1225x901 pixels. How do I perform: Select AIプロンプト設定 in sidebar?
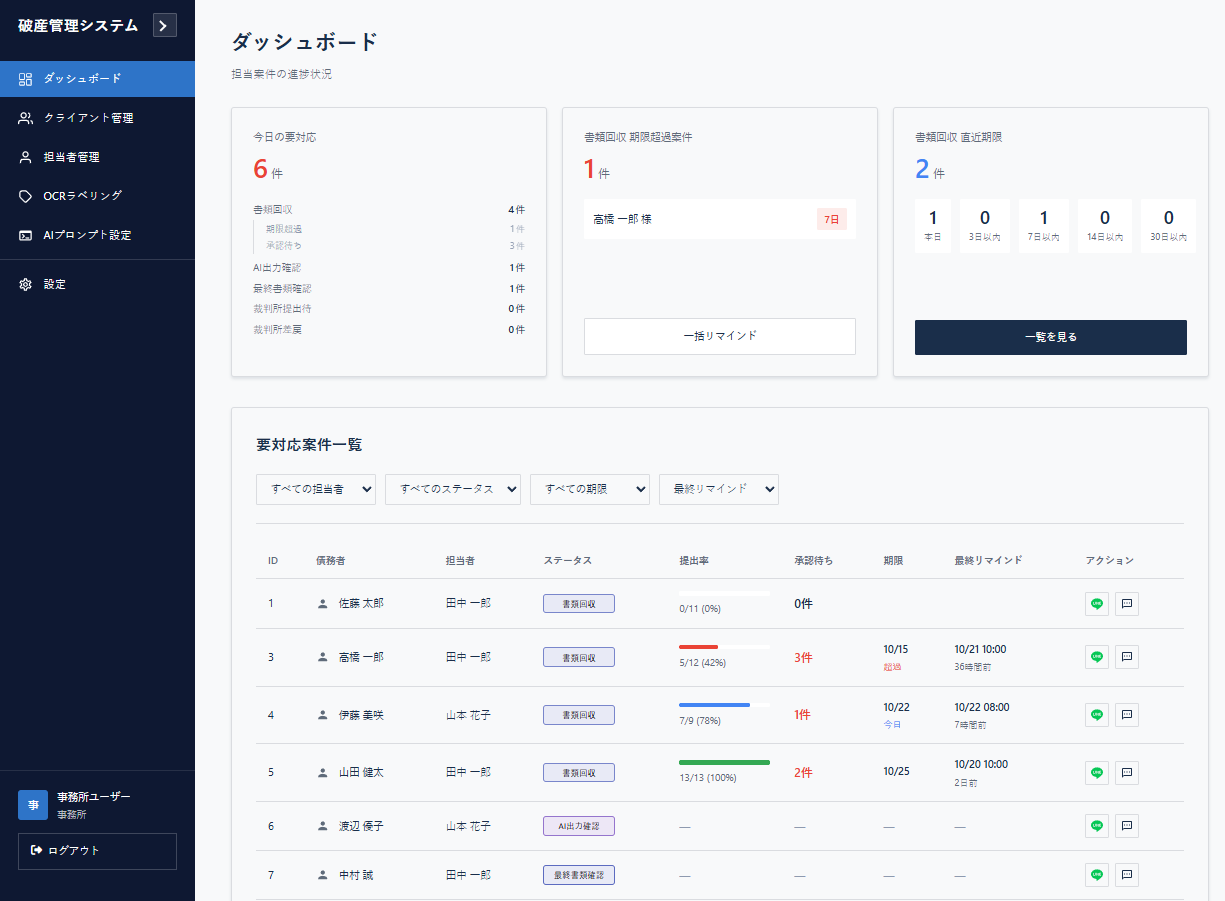(x=87, y=235)
